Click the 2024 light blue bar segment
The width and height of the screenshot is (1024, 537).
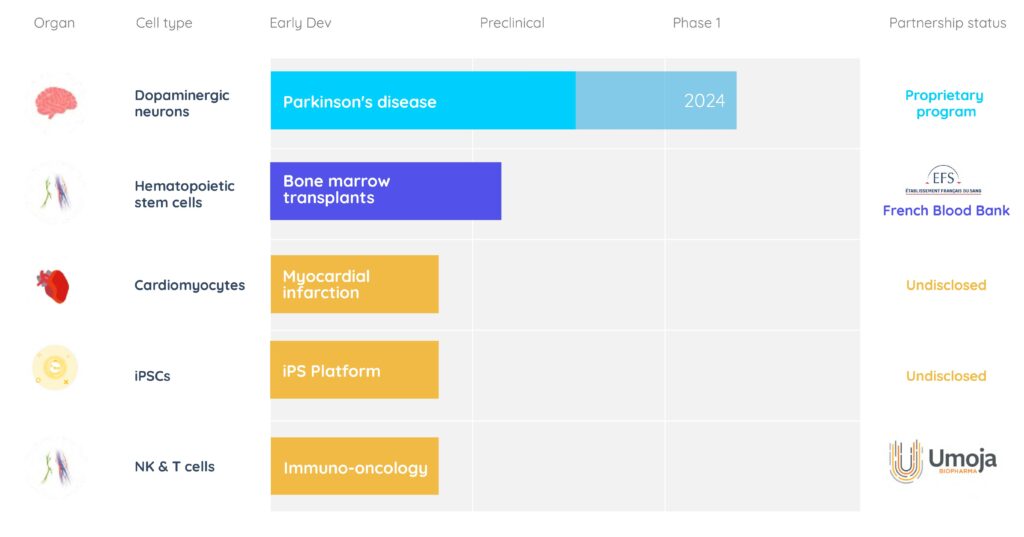[656, 101]
